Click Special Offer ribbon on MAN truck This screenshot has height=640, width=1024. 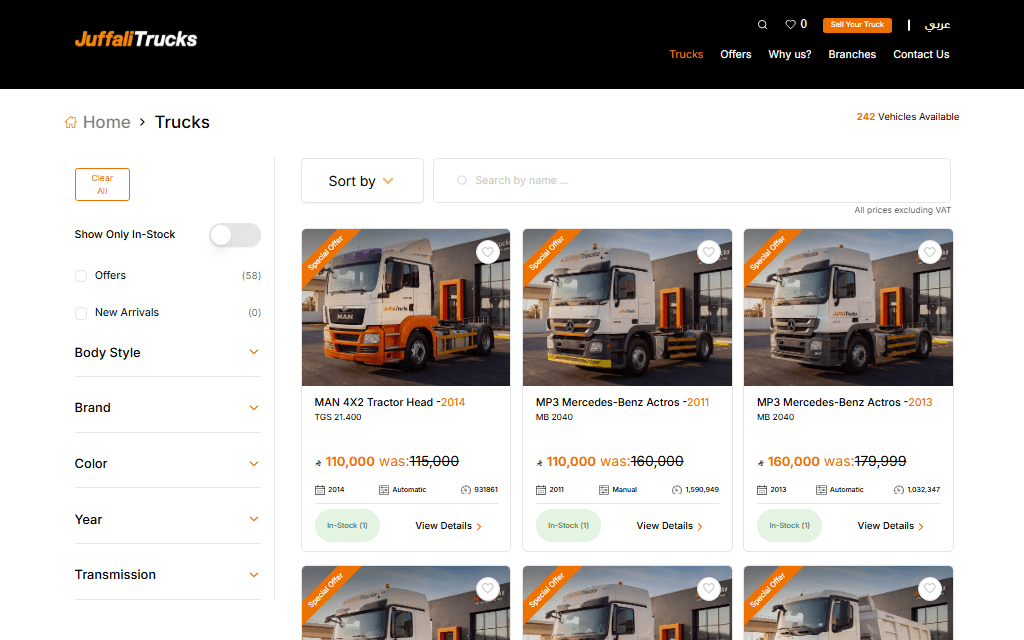[x=326, y=253]
